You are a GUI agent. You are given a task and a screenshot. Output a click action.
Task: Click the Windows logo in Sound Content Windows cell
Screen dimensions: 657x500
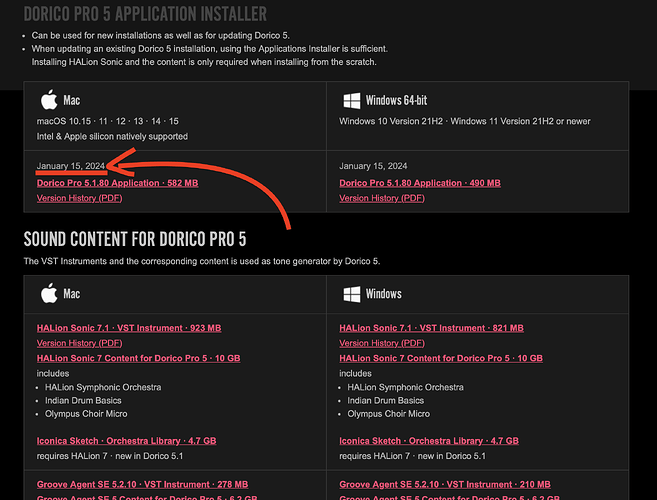coord(352,294)
